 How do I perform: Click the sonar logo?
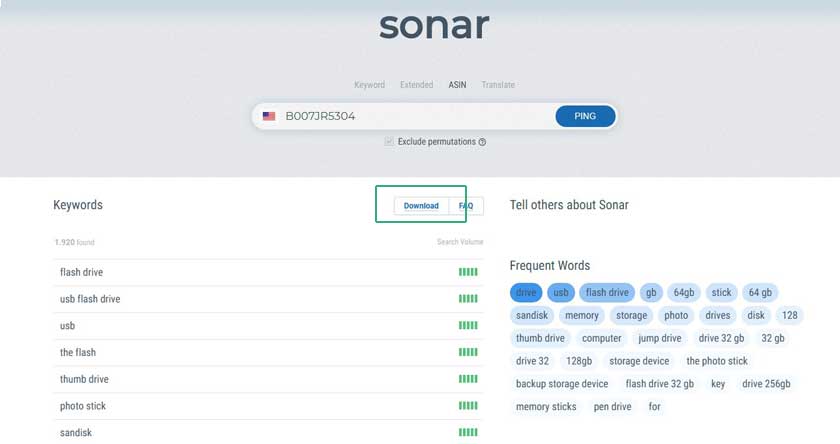(434, 26)
